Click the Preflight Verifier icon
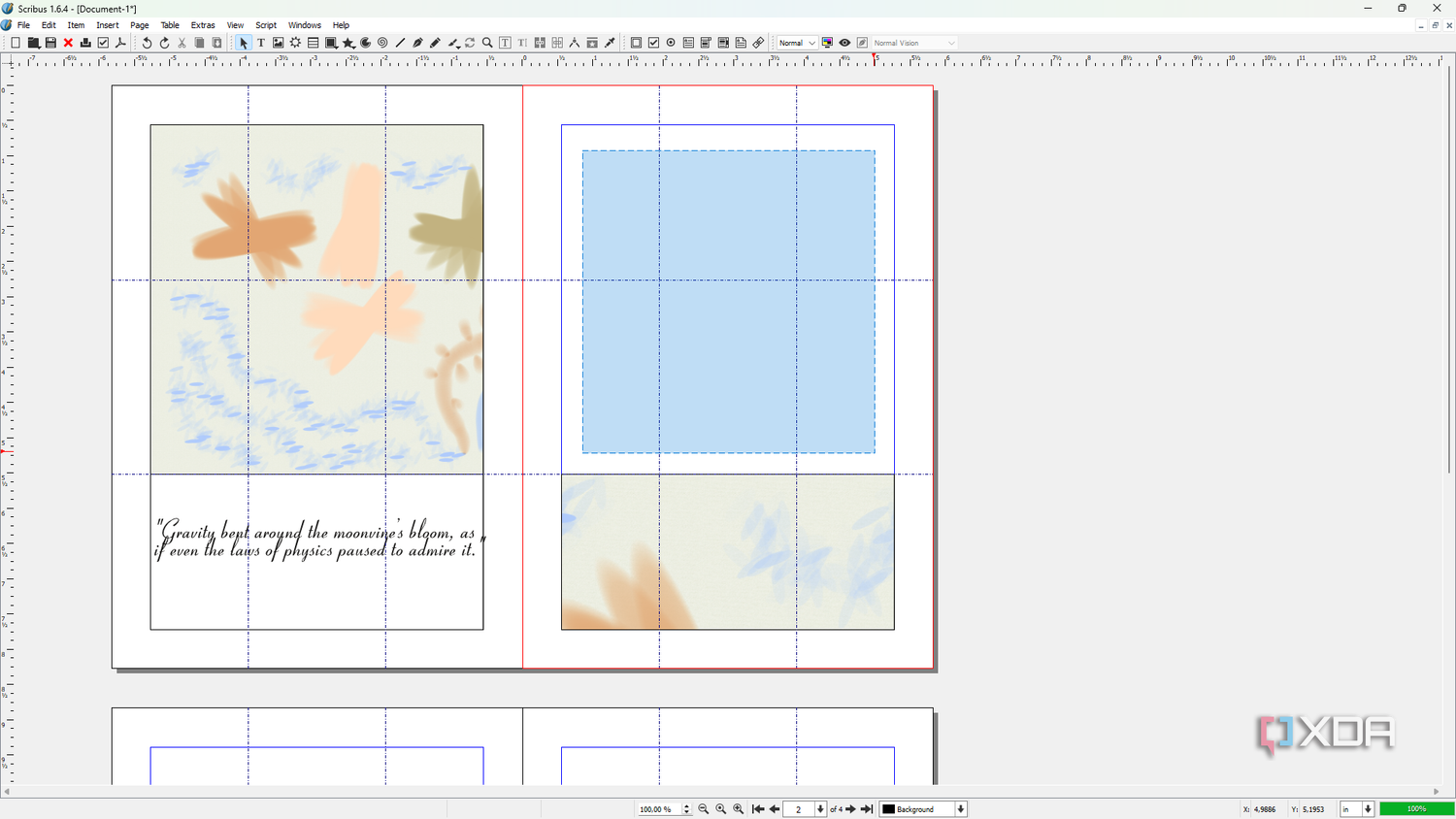 coord(104,43)
